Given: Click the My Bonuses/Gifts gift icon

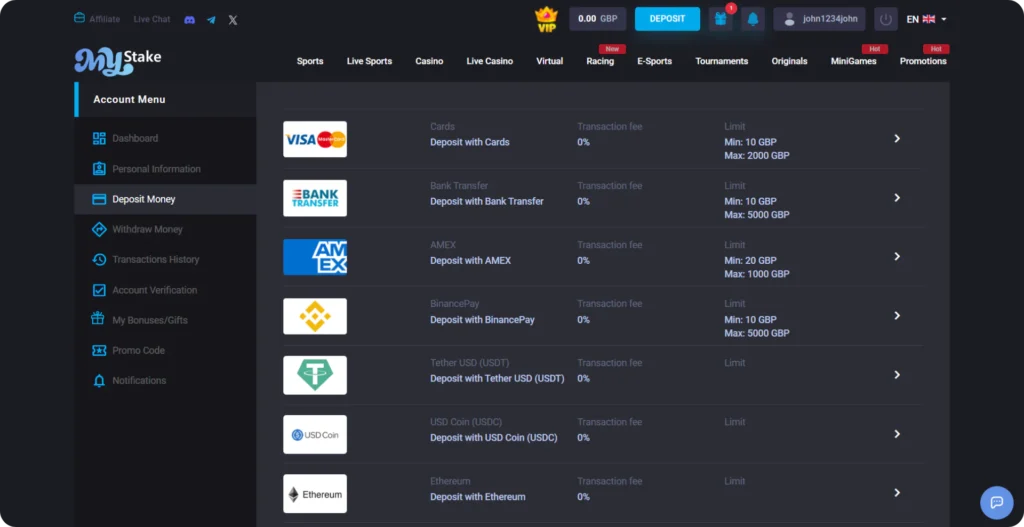Looking at the screenshot, I should [x=98, y=319].
